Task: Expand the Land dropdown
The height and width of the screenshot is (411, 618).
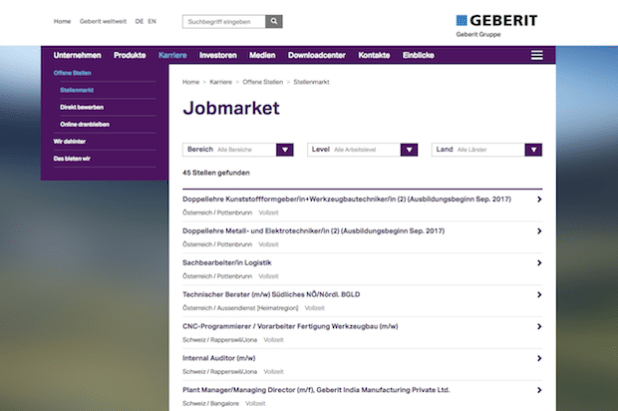Action: click(533, 149)
